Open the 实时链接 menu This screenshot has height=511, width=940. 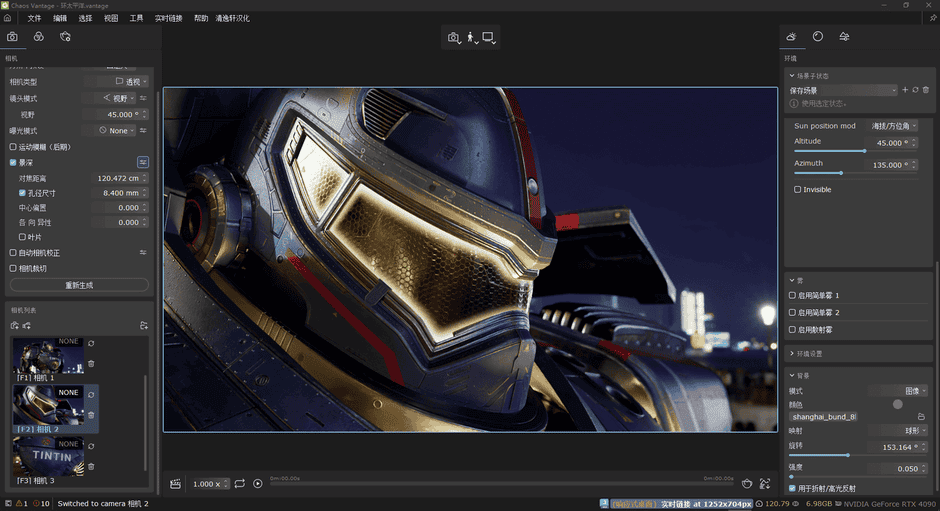click(x=168, y=18)
